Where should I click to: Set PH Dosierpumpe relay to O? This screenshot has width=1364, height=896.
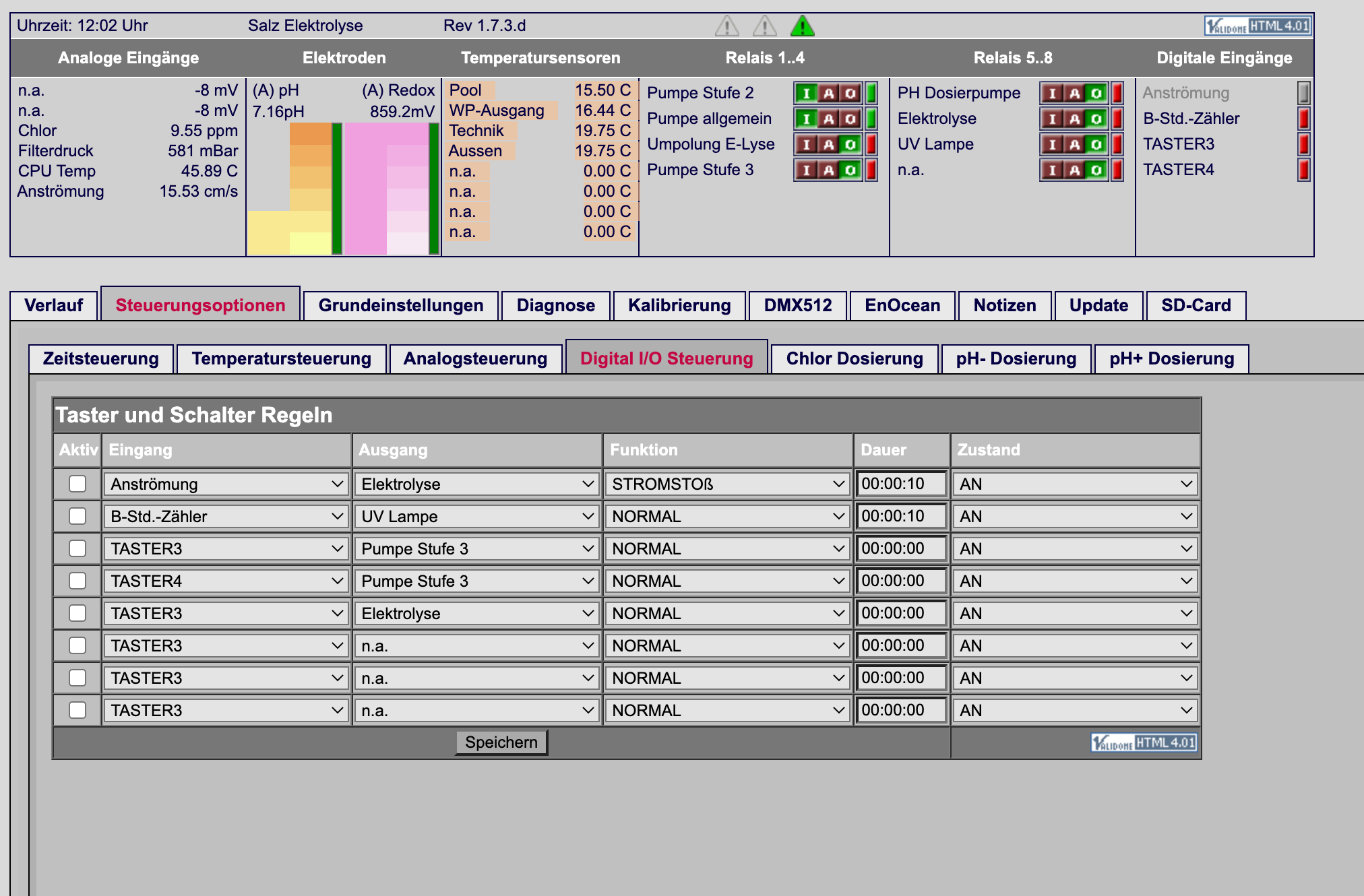tap(1096, 93)
